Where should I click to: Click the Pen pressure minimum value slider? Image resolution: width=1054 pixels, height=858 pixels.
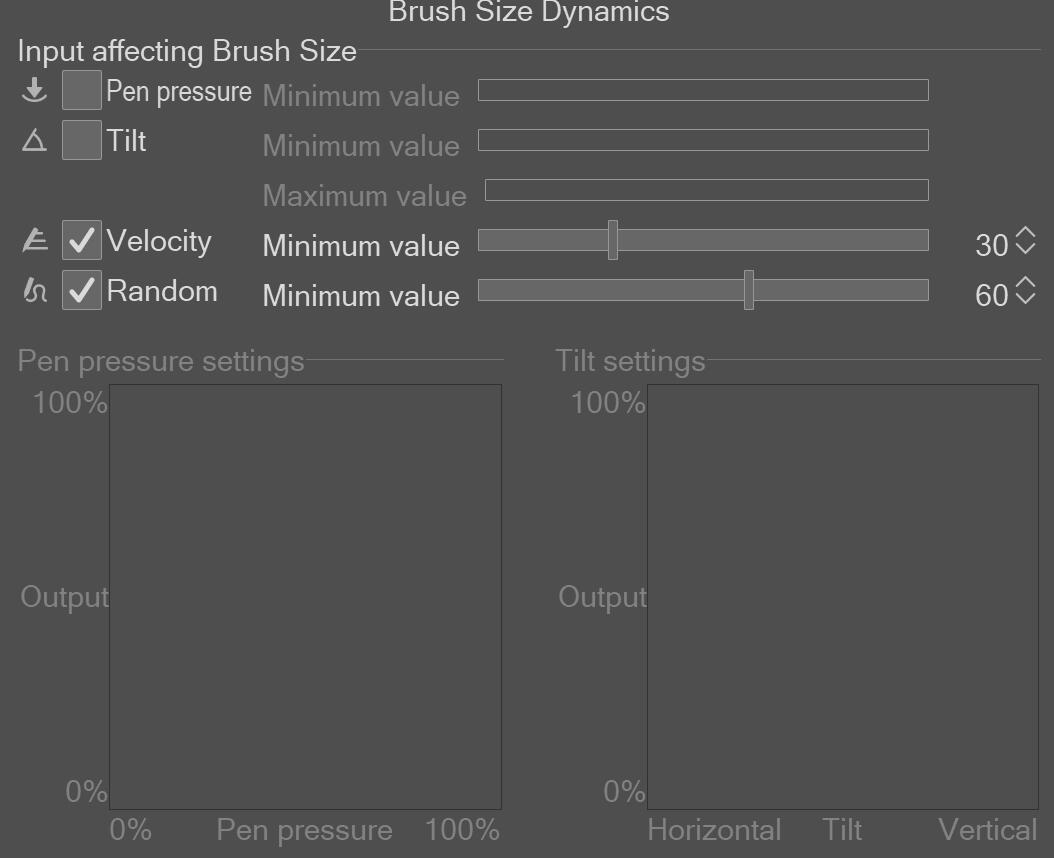tap(703, 90)
